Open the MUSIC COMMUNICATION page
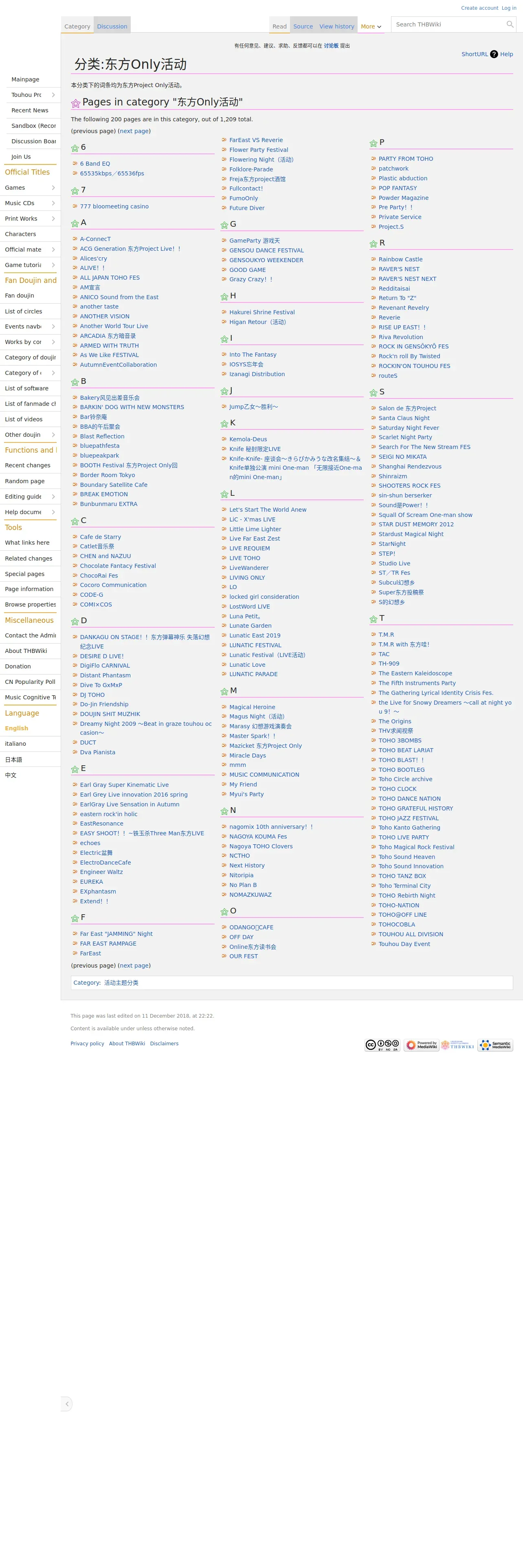523x1568 pixels. coord(264,775)
